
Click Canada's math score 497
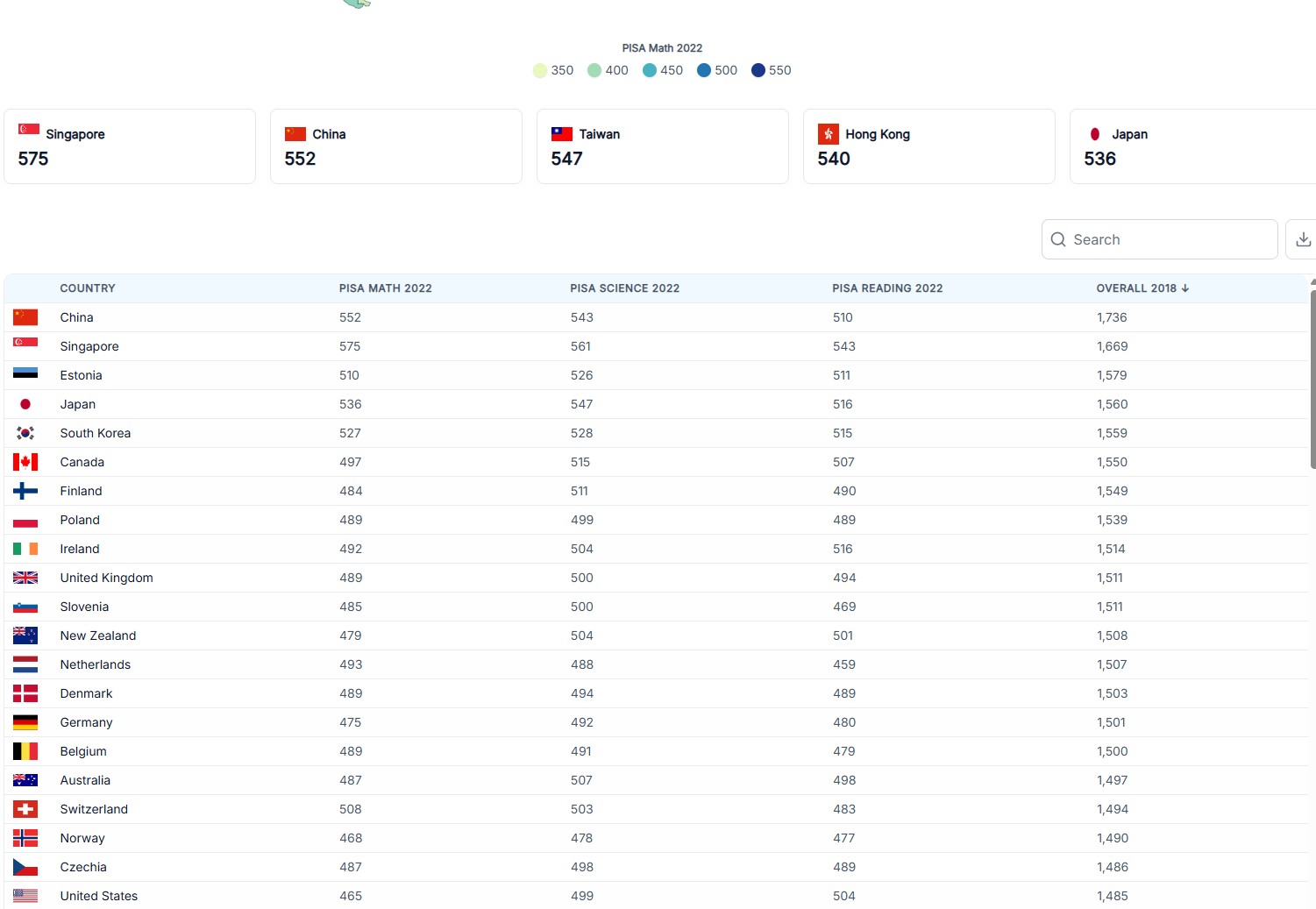tap(350, 462)
